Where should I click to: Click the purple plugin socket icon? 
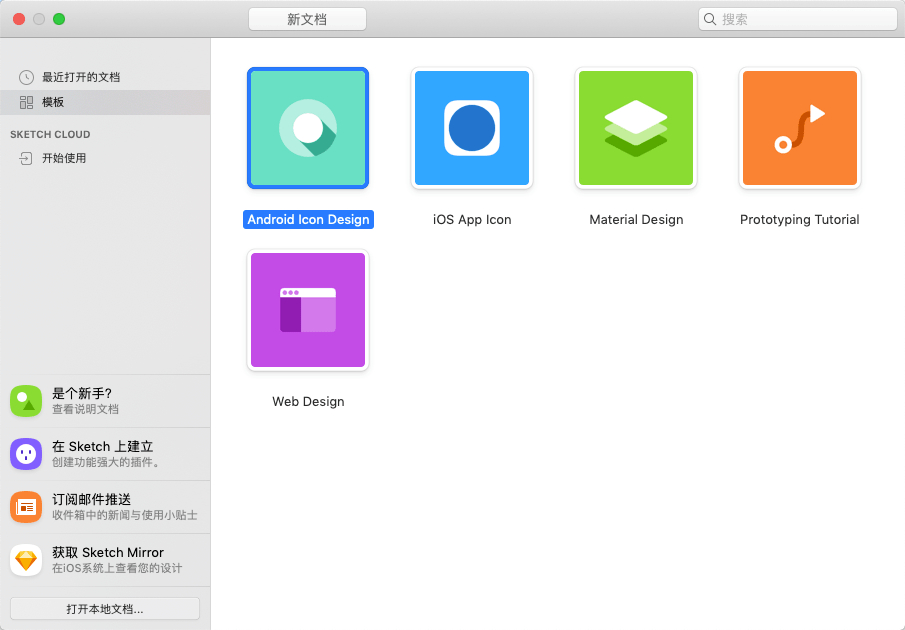pyautogui.click(x=26, y=454)
